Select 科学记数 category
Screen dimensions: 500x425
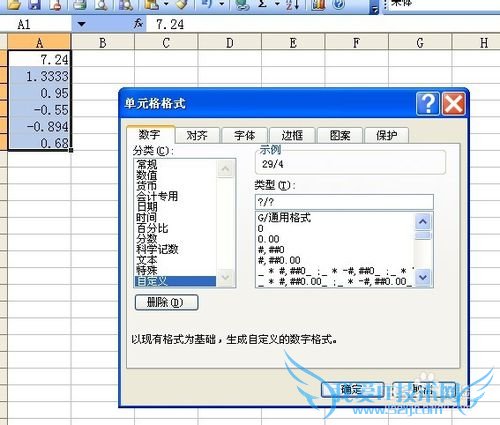[175, 249]
